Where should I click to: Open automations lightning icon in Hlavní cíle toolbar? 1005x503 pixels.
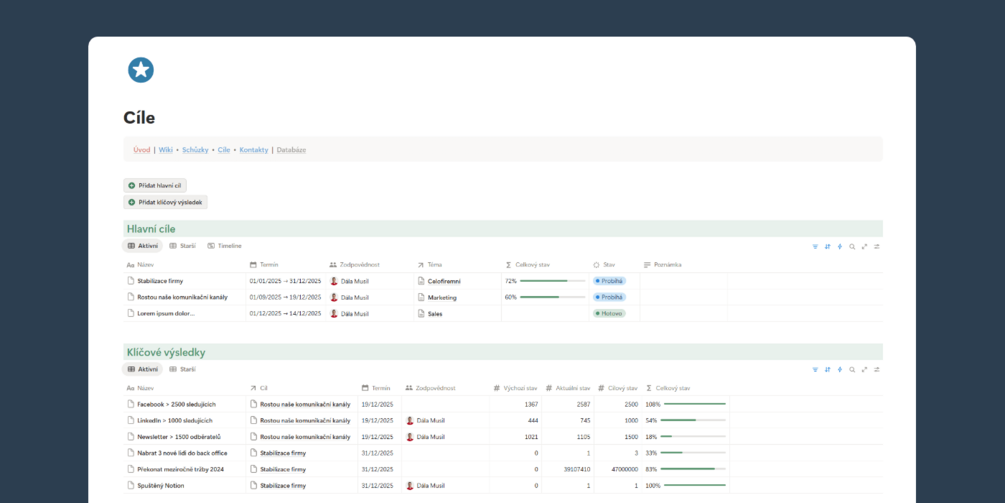[x=840, y=246]
